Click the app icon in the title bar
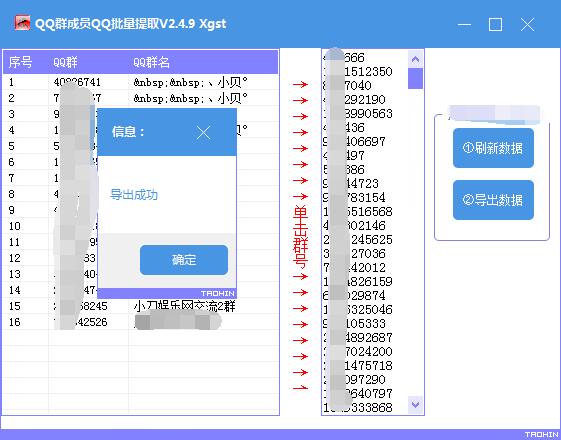The image size is (561, 440). click(x=22, y=23)
